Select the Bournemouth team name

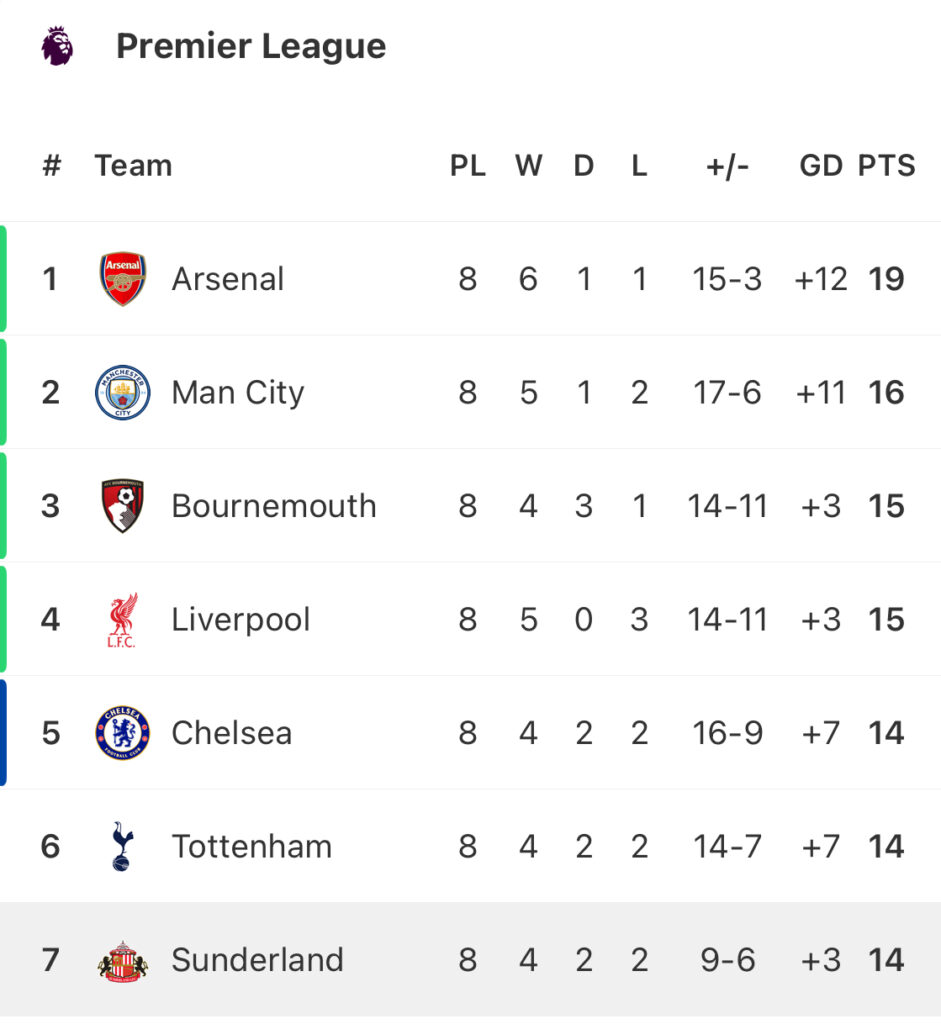274,506
